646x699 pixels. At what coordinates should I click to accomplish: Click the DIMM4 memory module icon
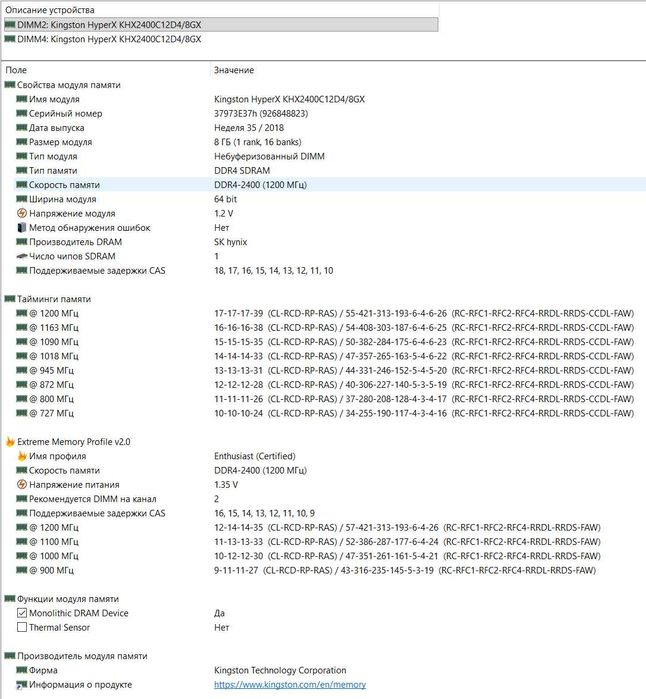click(10, 39)
